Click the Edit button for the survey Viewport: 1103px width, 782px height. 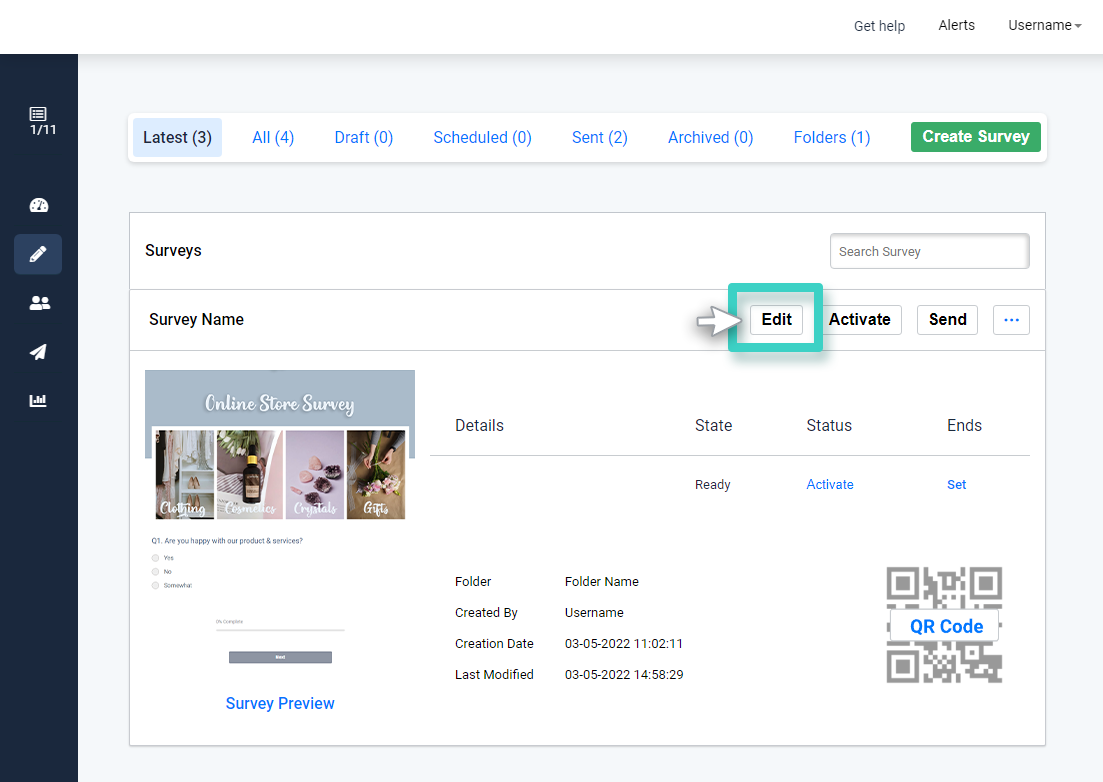click(777, 319)
